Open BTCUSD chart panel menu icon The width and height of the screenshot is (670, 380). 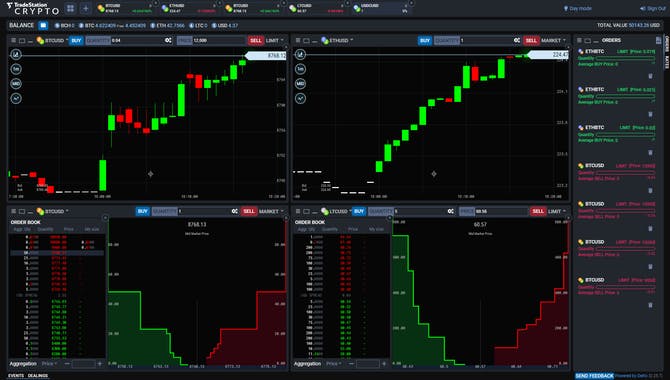[x=13, y=41]
